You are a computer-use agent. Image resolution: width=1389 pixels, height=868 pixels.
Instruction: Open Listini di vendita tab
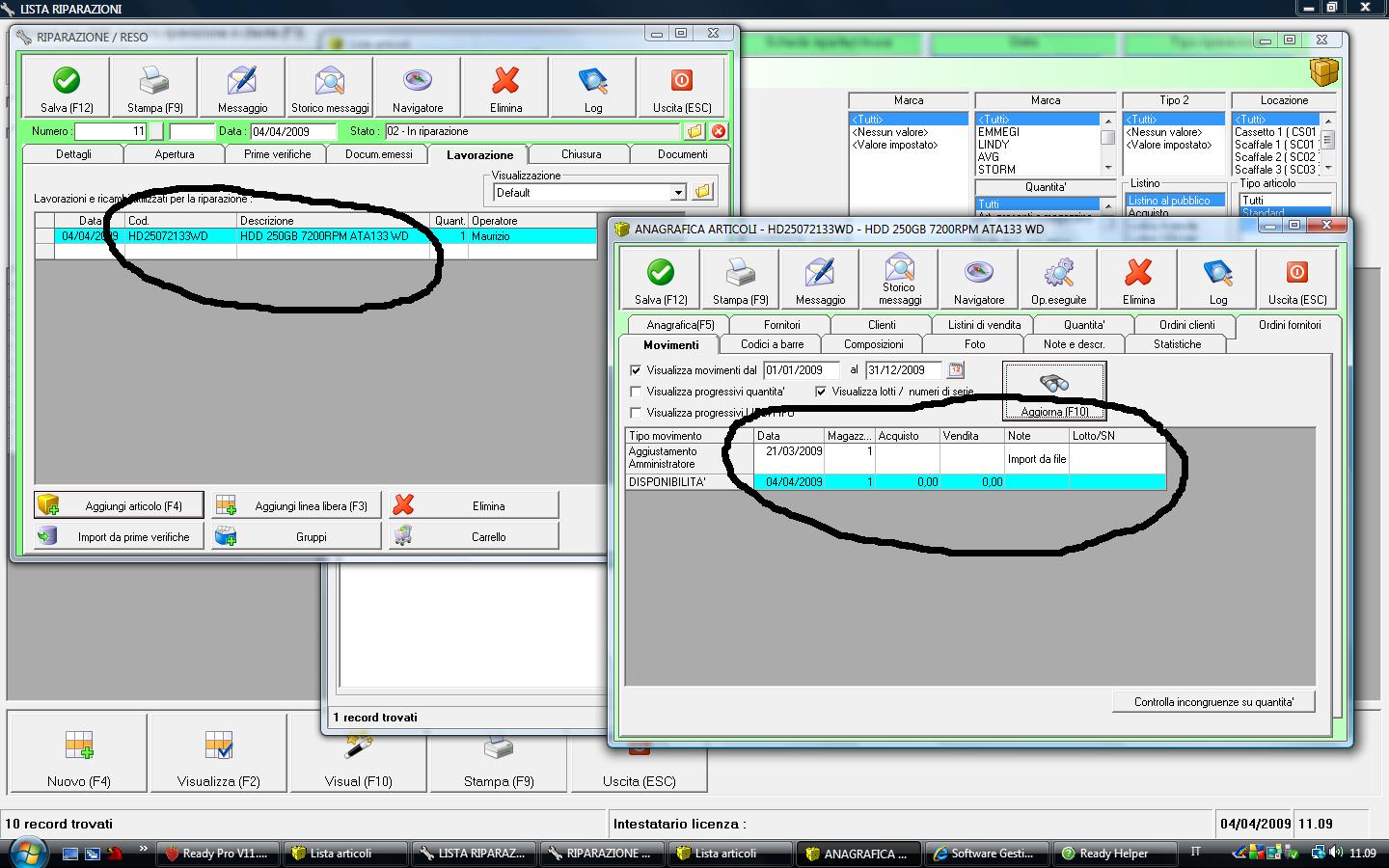984,325
